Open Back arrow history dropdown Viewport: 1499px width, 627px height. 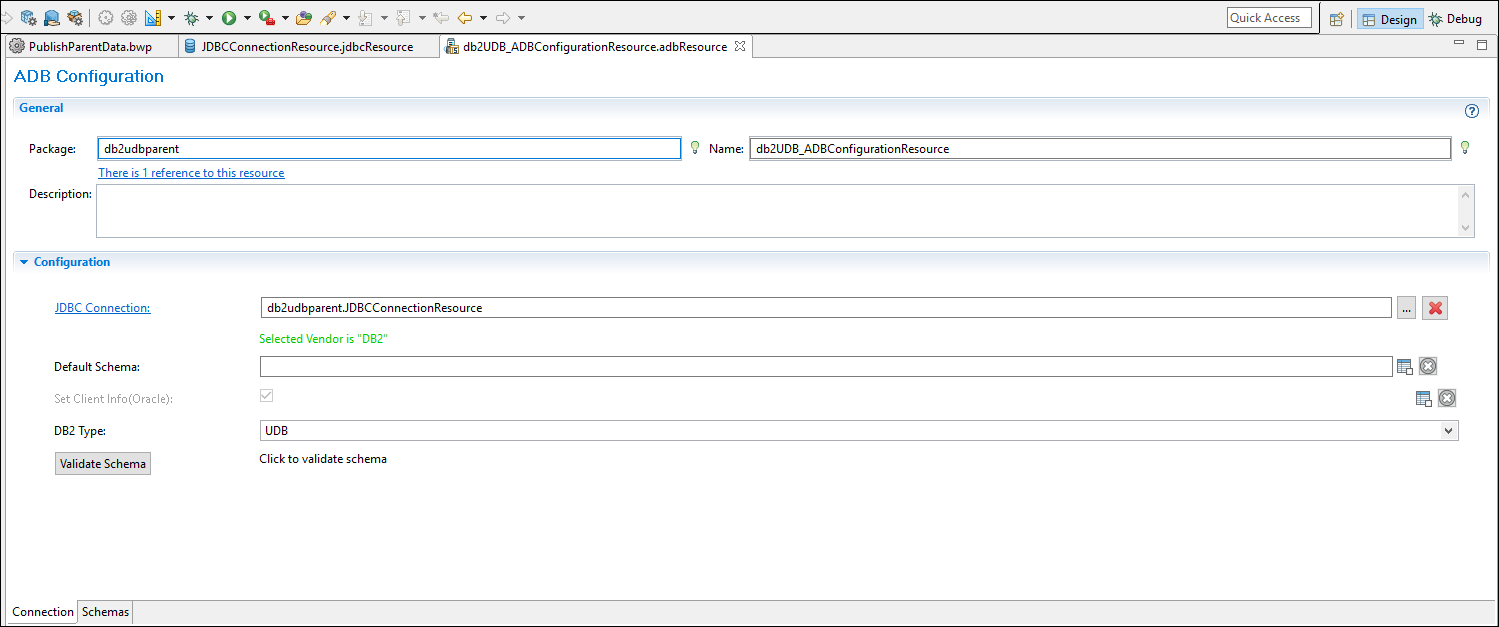[x=483, y=18]
